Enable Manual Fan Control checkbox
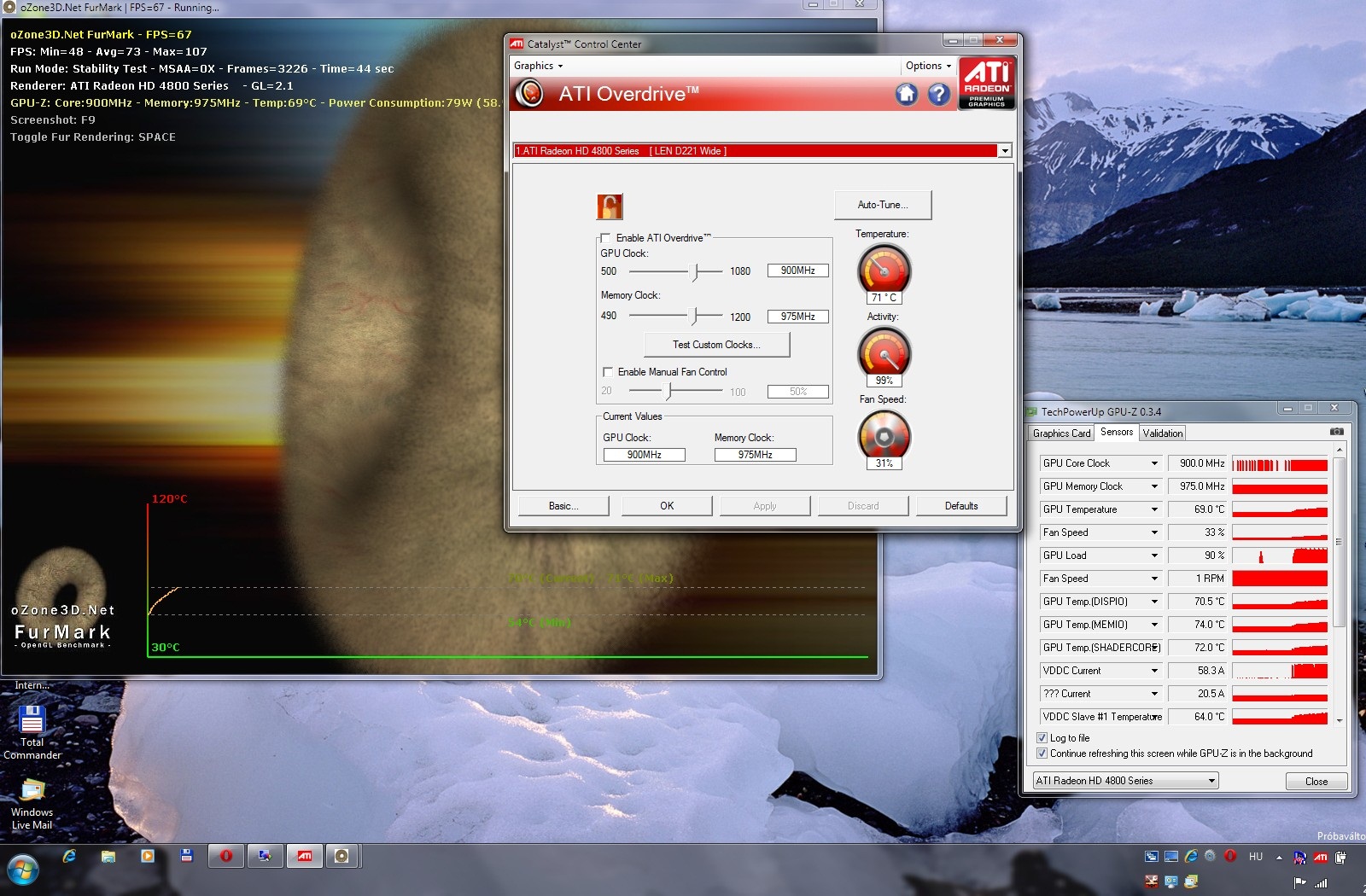 [x=608, y=372]
